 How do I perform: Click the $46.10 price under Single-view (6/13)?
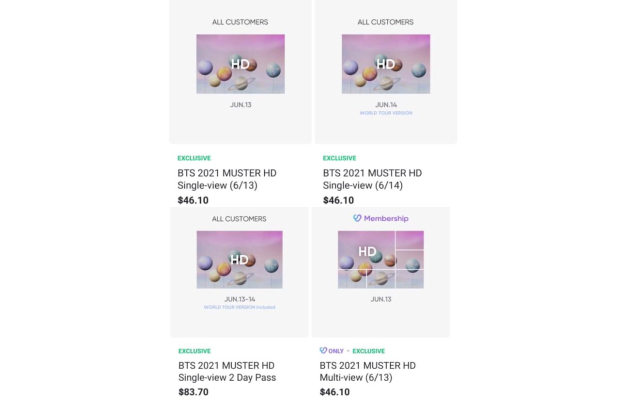[x=194, y=200]
